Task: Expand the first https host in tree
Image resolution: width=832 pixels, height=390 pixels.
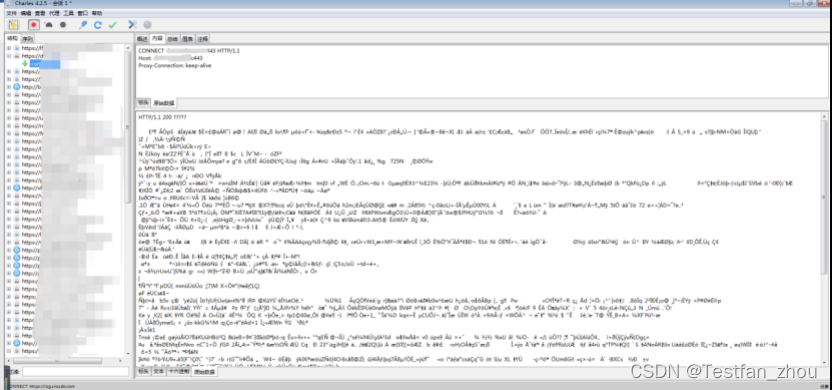Action: tap(9, 48)
